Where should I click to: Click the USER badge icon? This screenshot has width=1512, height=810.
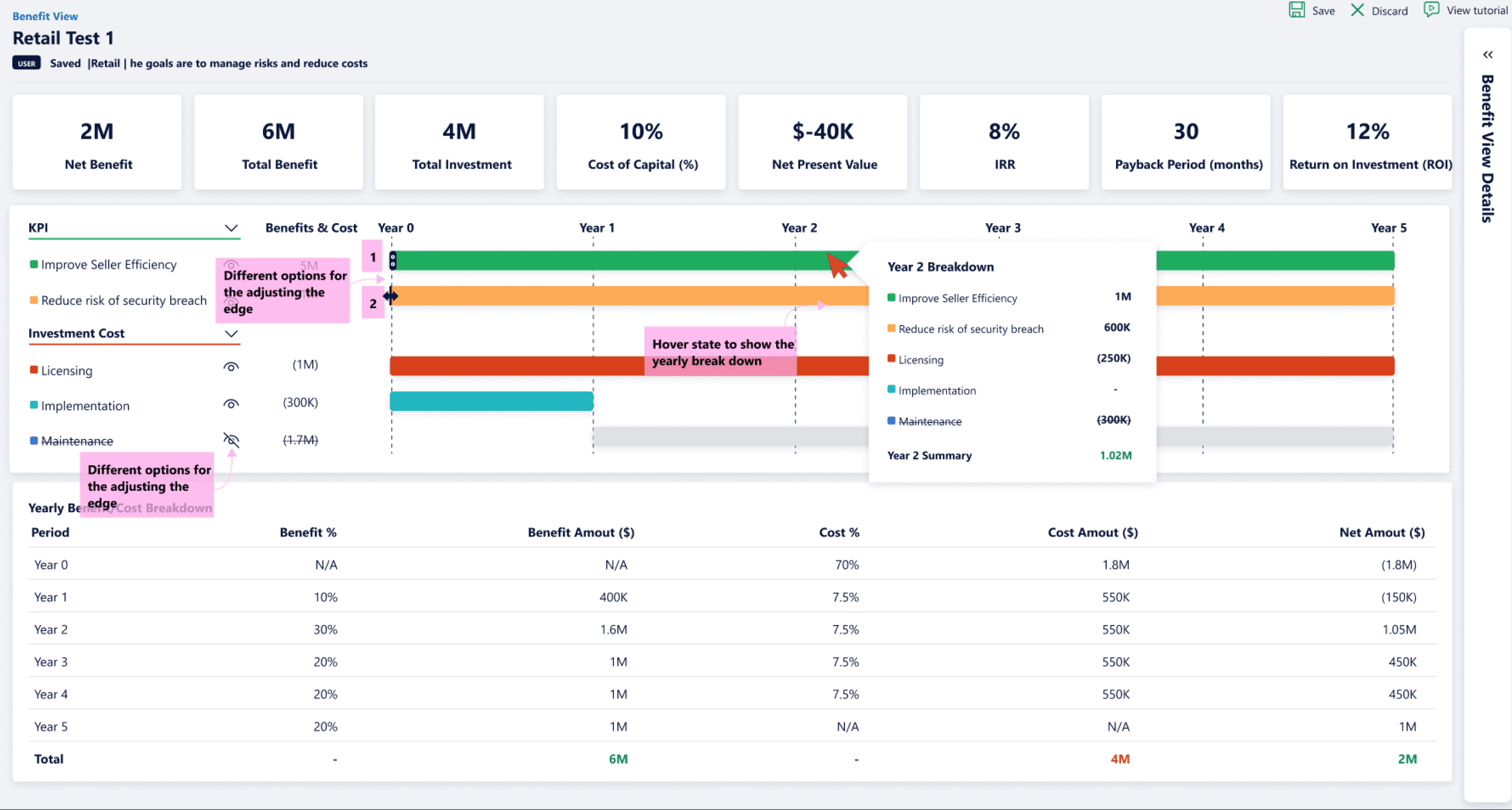click(x=27, y=64)
